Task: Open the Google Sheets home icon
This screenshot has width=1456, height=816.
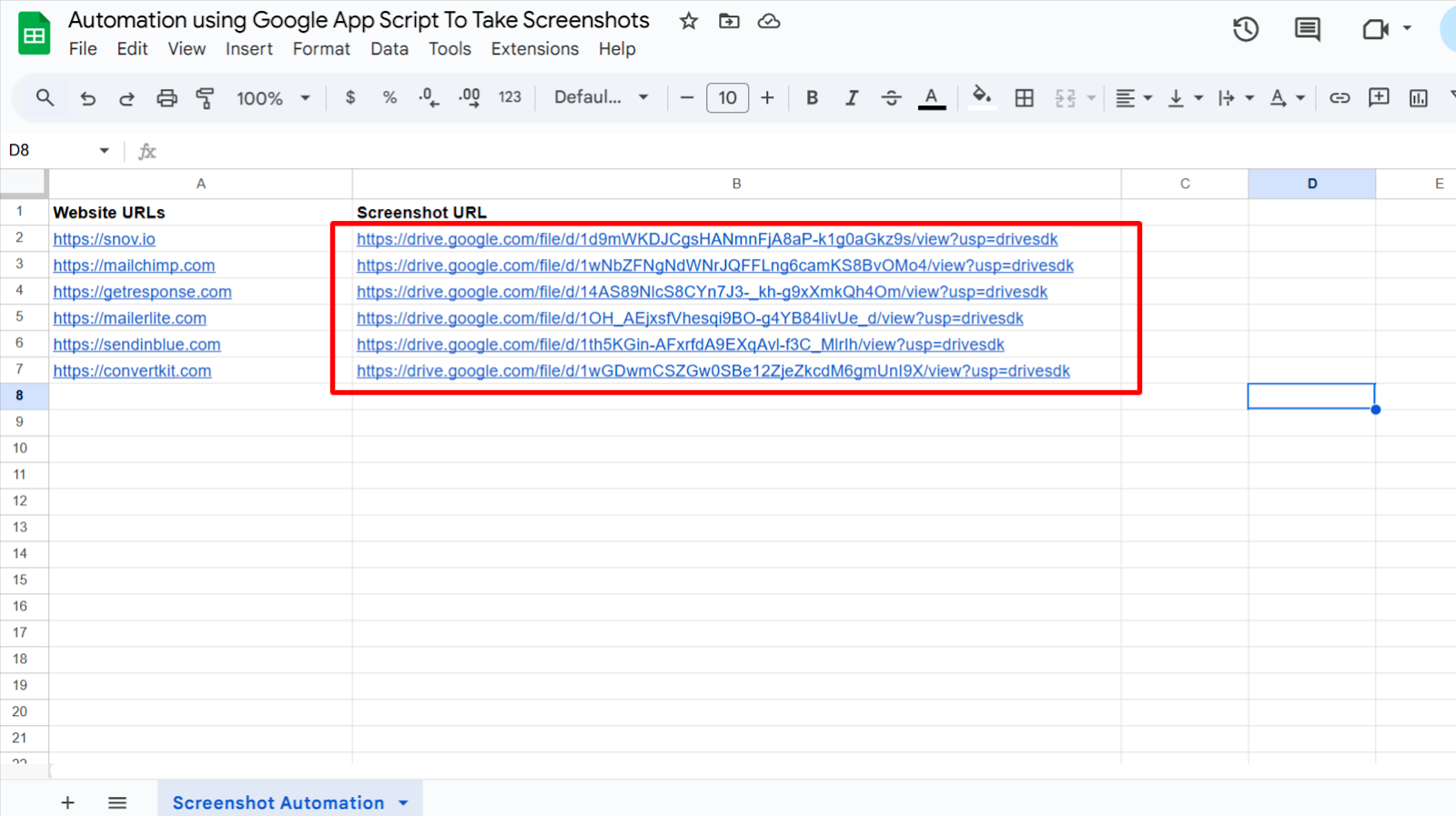Action: (x=35, y=34)
